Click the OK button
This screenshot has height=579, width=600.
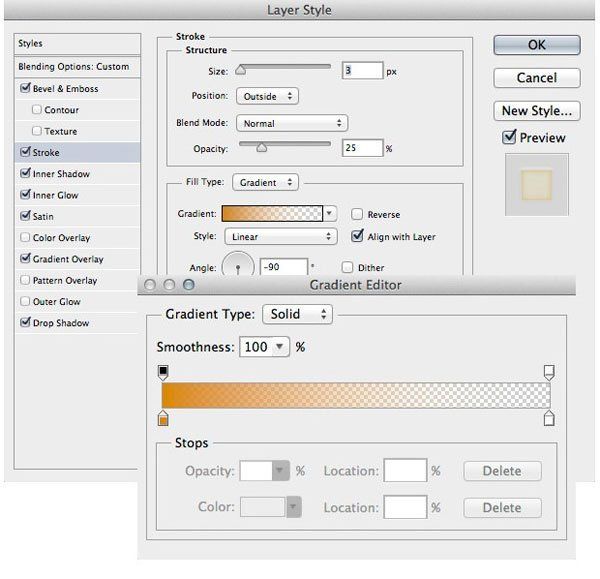pos(536,45)
